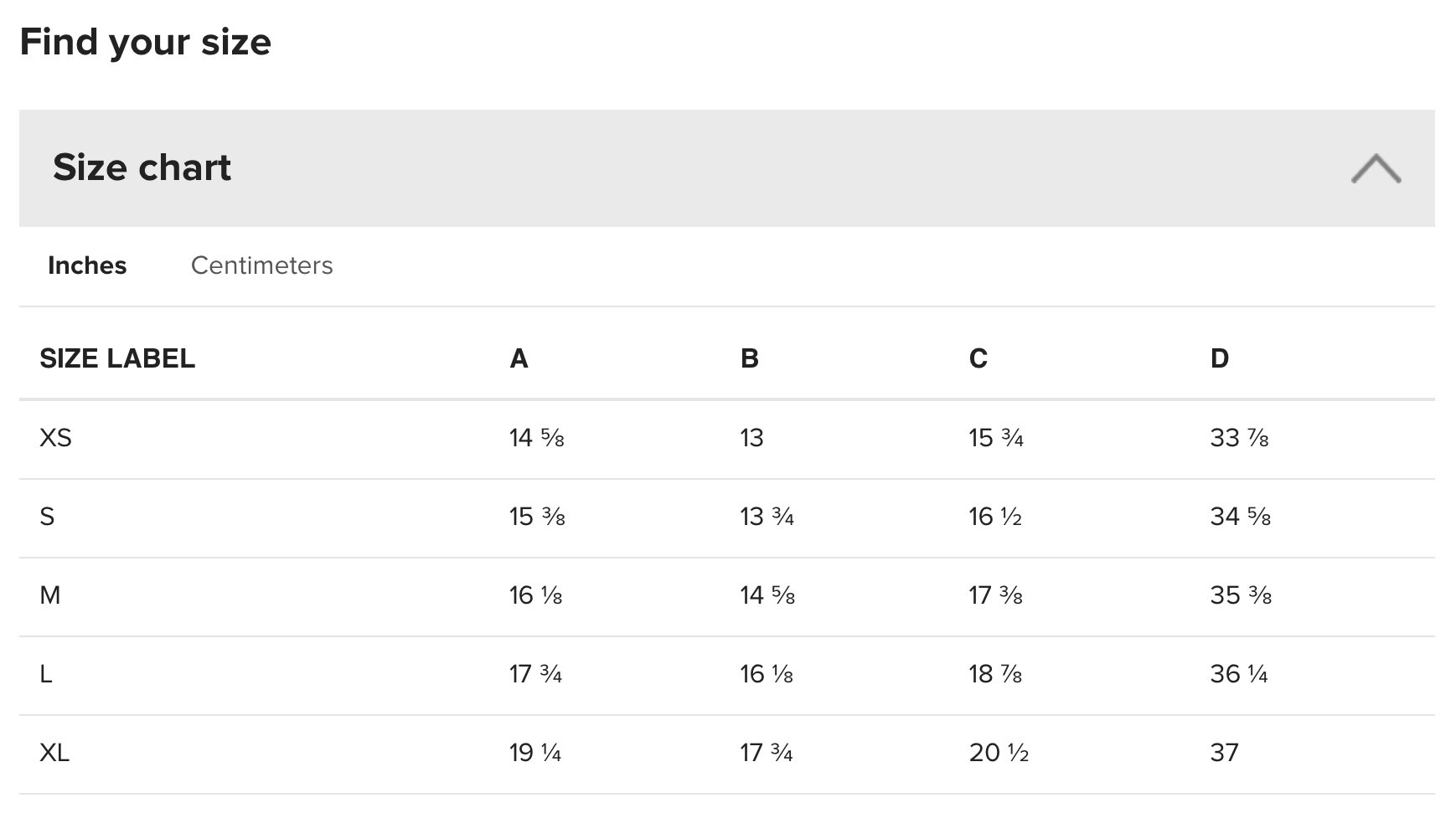Click the Size chart header title
Viewport: 1456px width, 839px height.
coord(142,167)
